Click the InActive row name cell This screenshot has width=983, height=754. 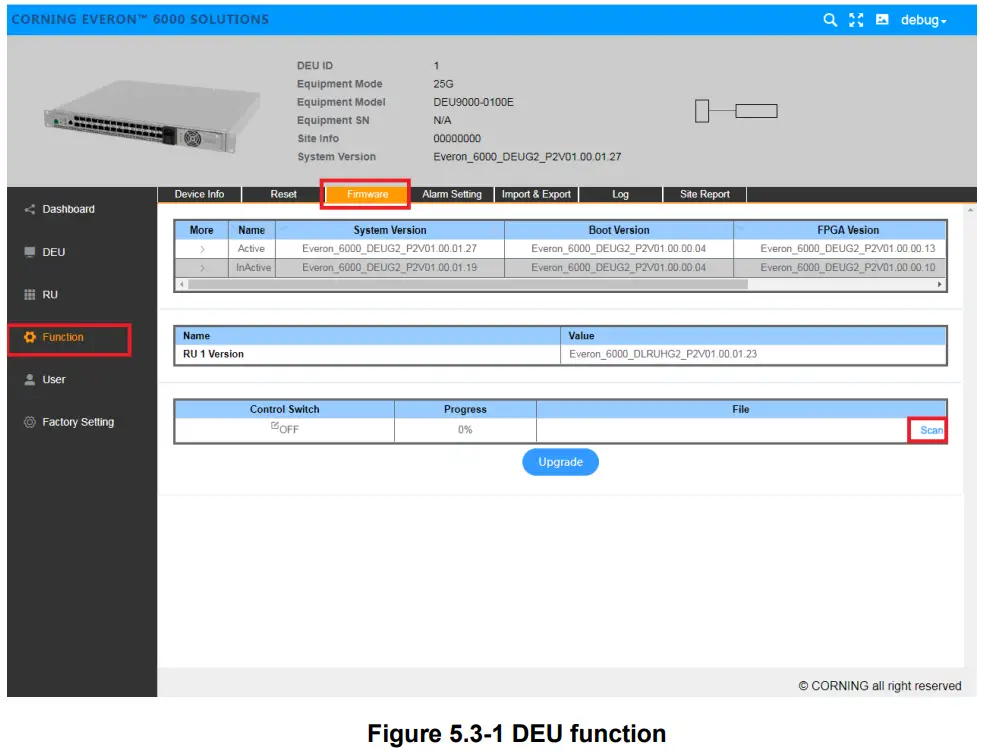253,268
